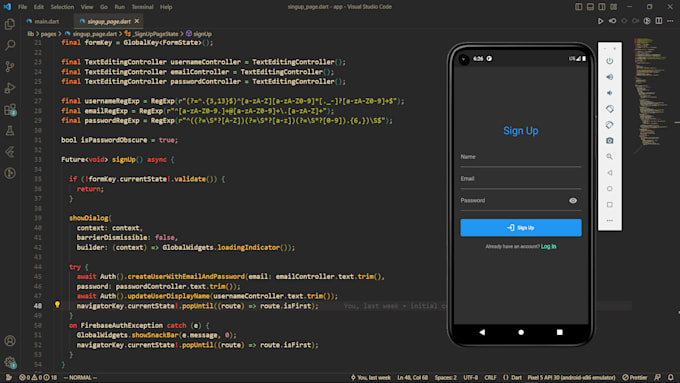Open the Search view in activity bar
The image size is (680, 383).
tap(10, 45)
